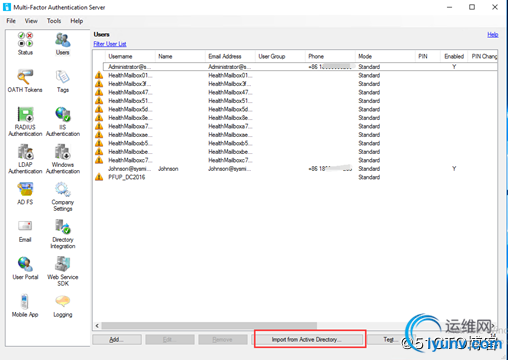This screenshot has height=360, width=508.
Task: Click Enabled Y in Johnson row
Action: click(x=454, y=169)
